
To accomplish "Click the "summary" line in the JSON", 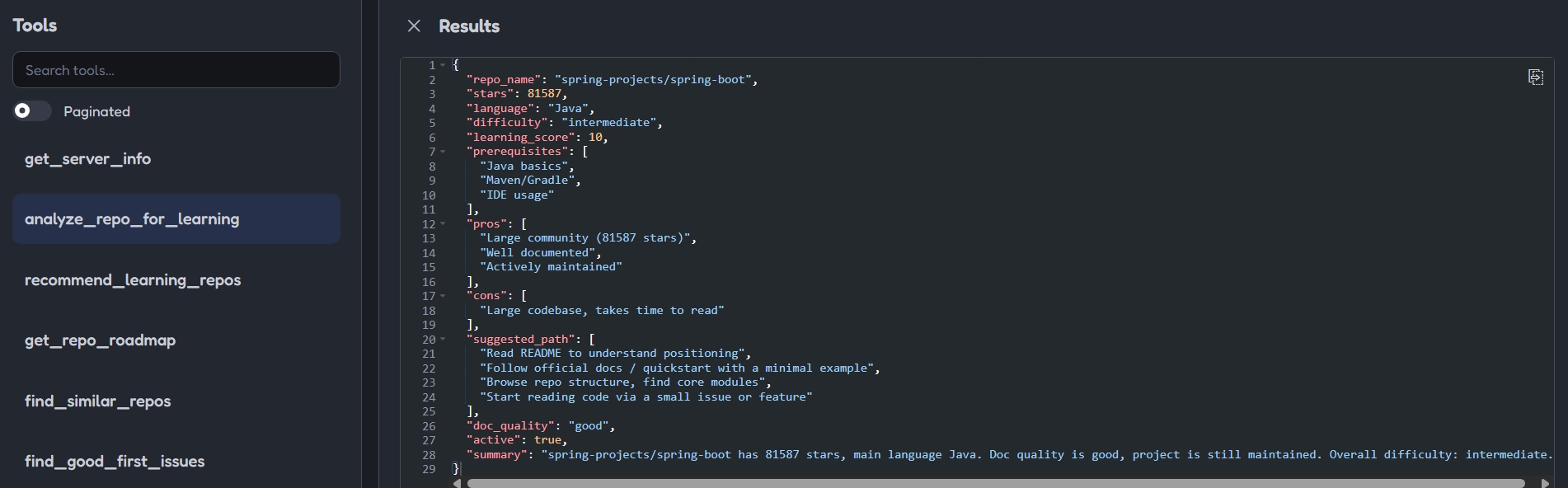I will click(x=1010, y=455).
